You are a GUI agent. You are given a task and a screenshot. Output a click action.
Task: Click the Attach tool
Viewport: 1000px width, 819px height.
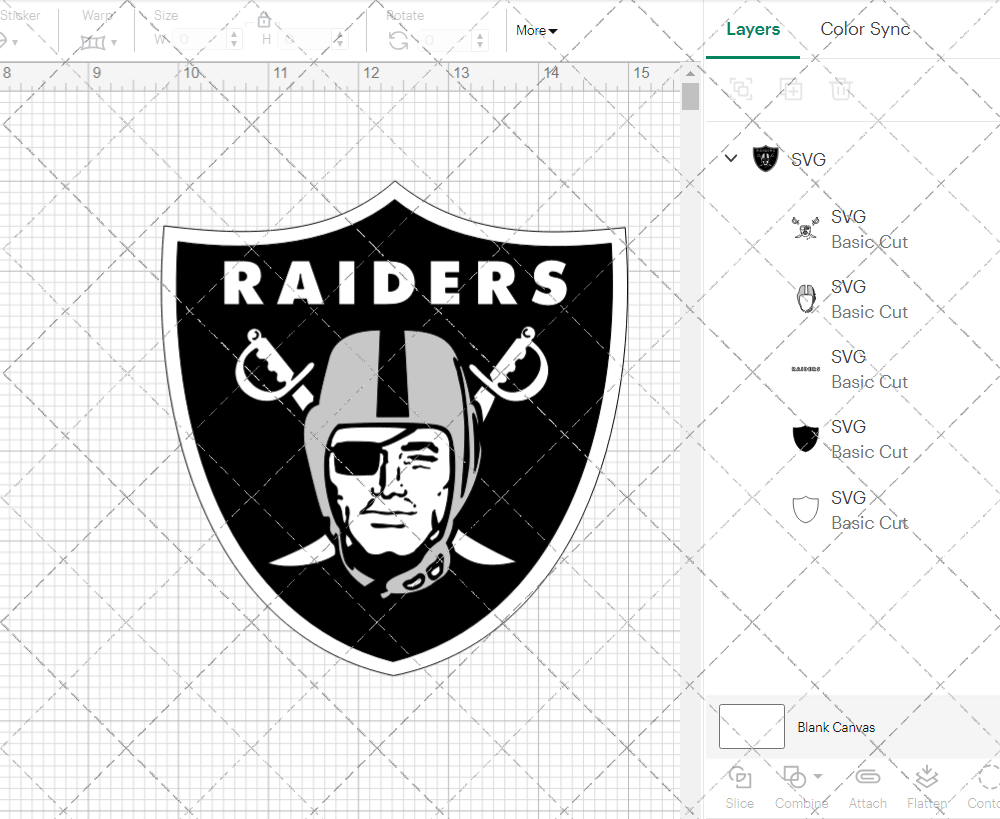click(867, 788)
